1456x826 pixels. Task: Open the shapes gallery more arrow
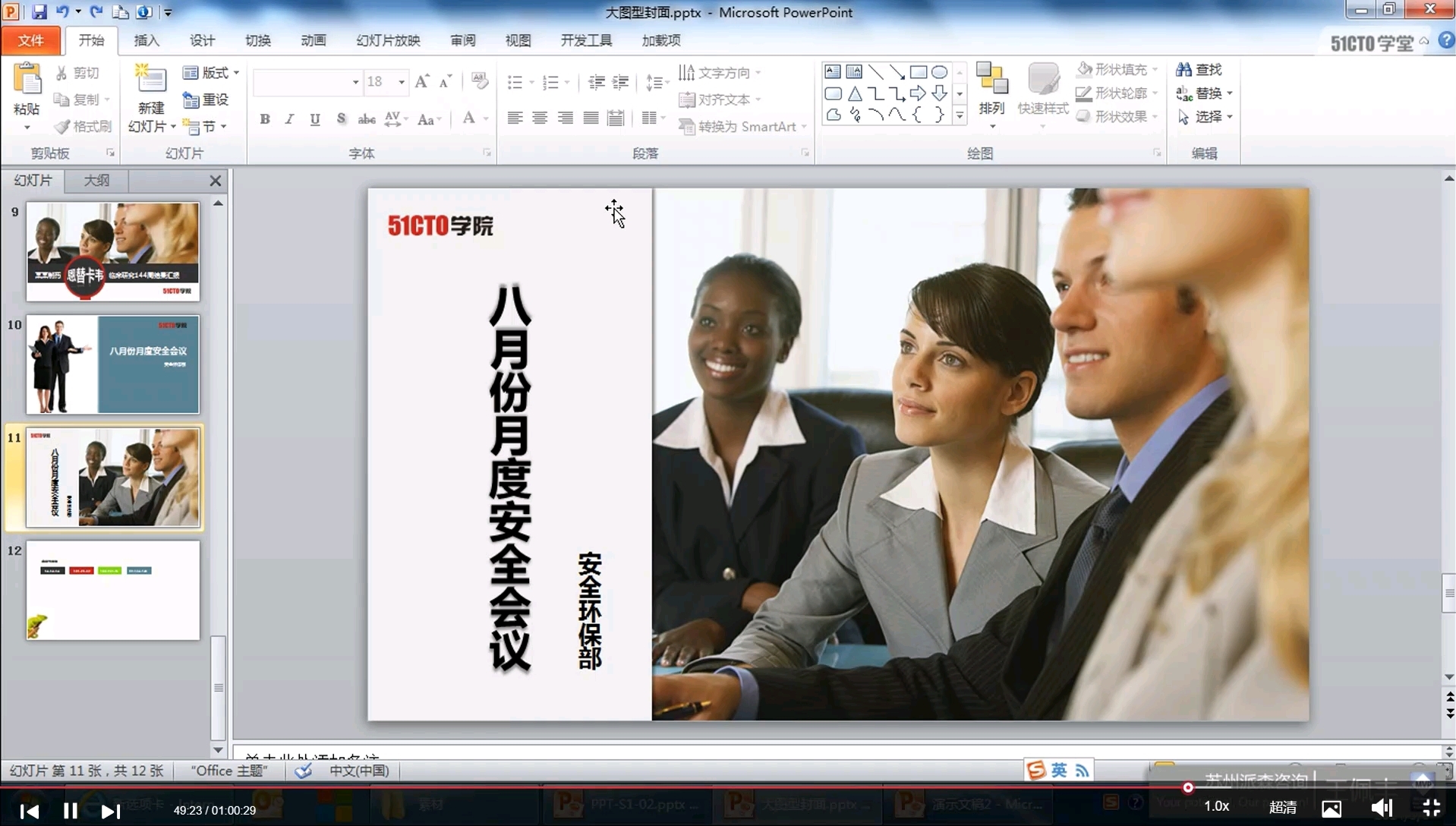tap(960, 115)
